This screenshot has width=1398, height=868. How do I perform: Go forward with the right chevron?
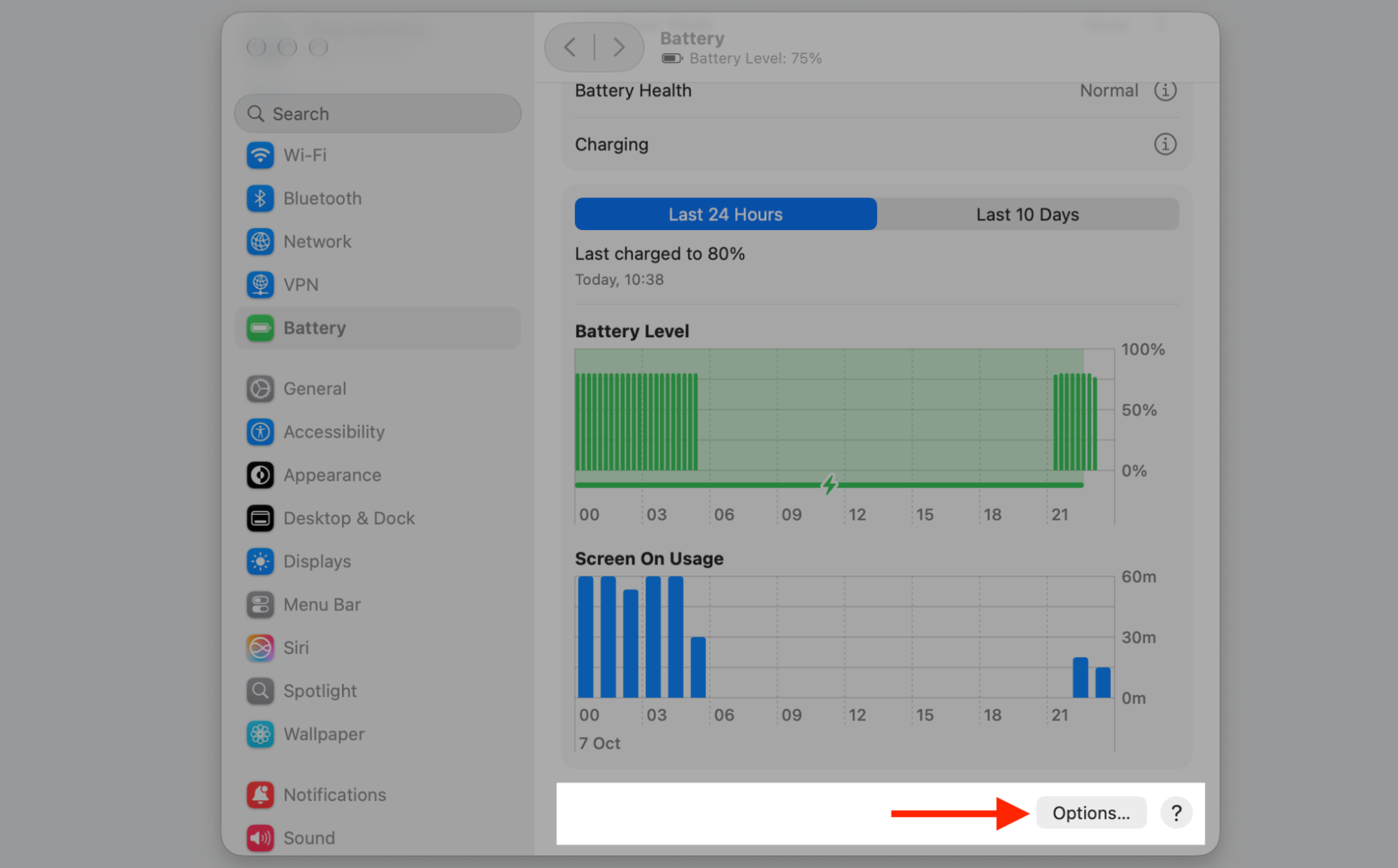(x=618, y=48)
